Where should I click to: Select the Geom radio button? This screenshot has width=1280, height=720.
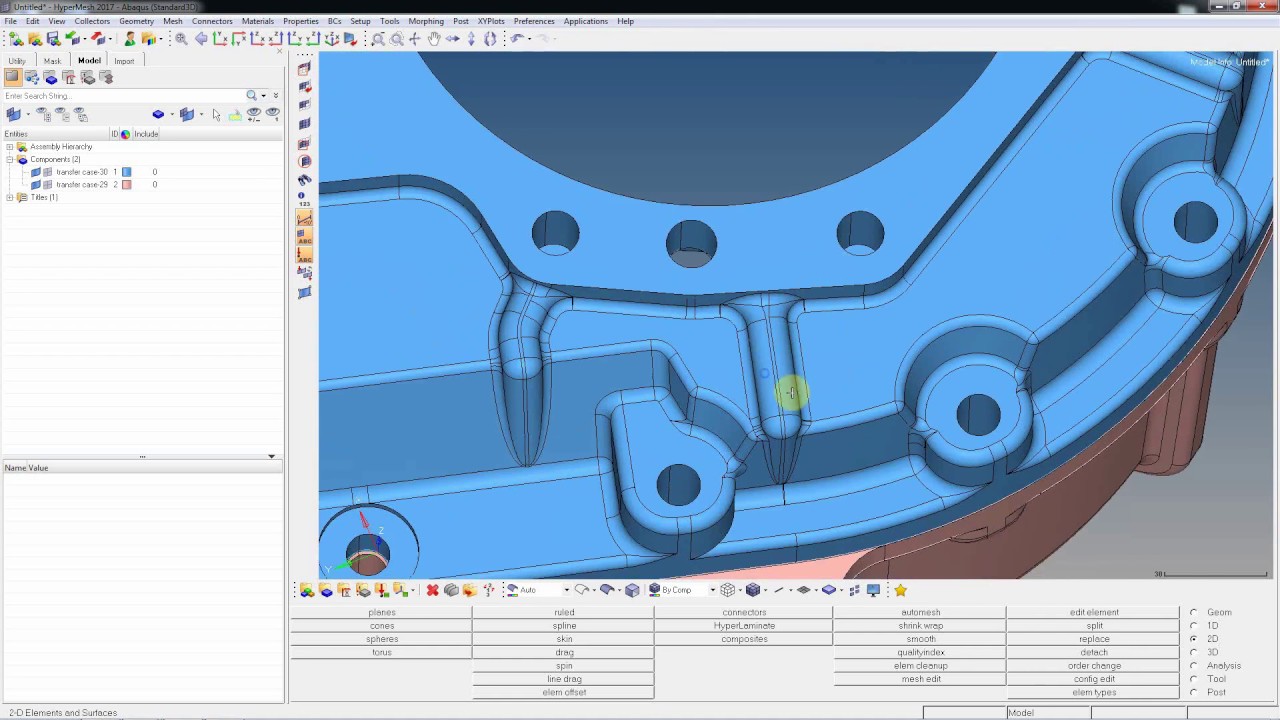point(1193,612)
